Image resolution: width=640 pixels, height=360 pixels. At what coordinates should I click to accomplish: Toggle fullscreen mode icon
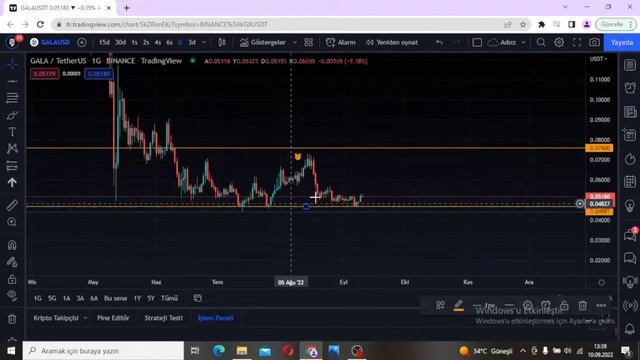coord(577,42)
